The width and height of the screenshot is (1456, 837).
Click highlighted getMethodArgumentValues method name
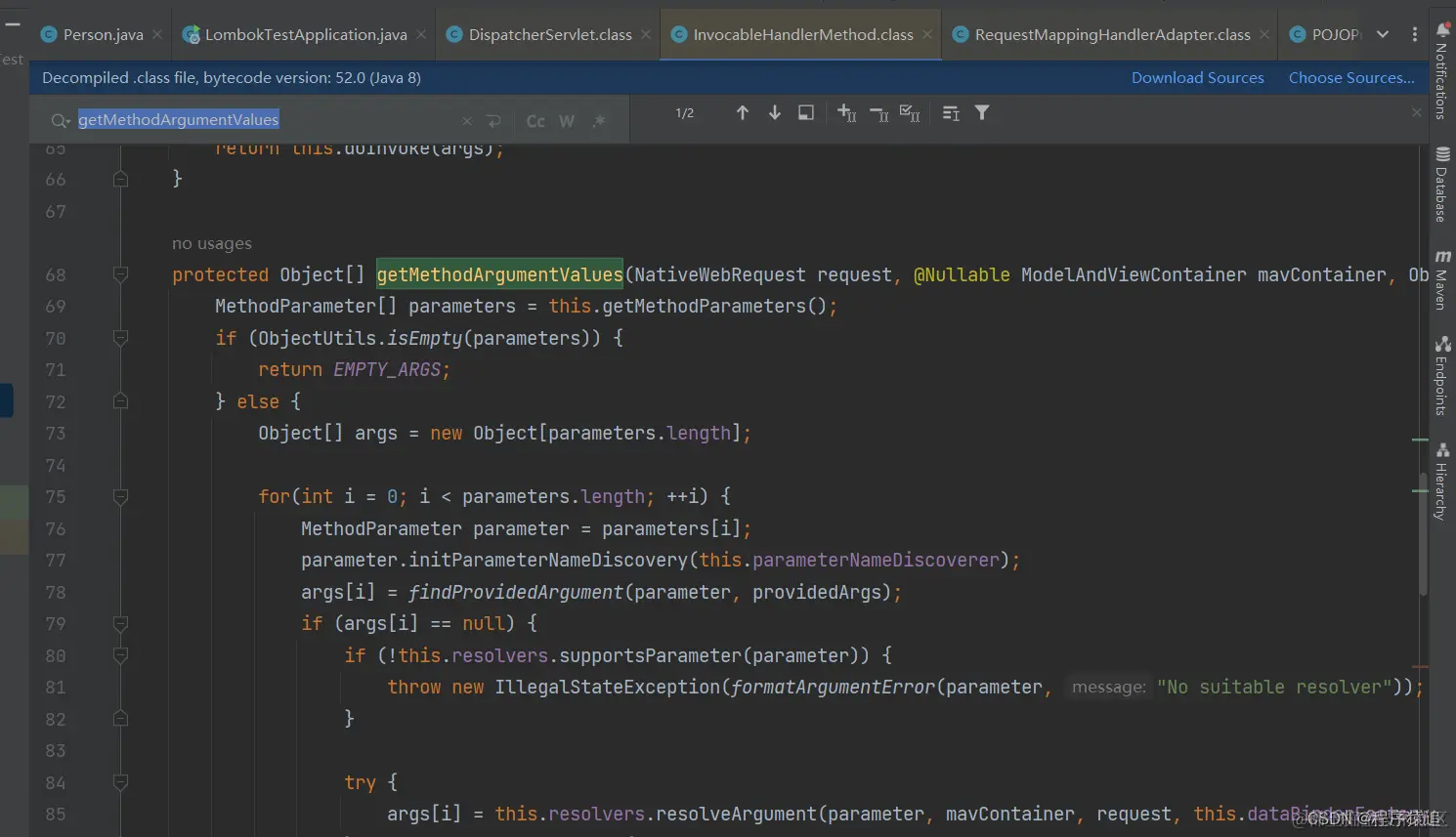499,274
